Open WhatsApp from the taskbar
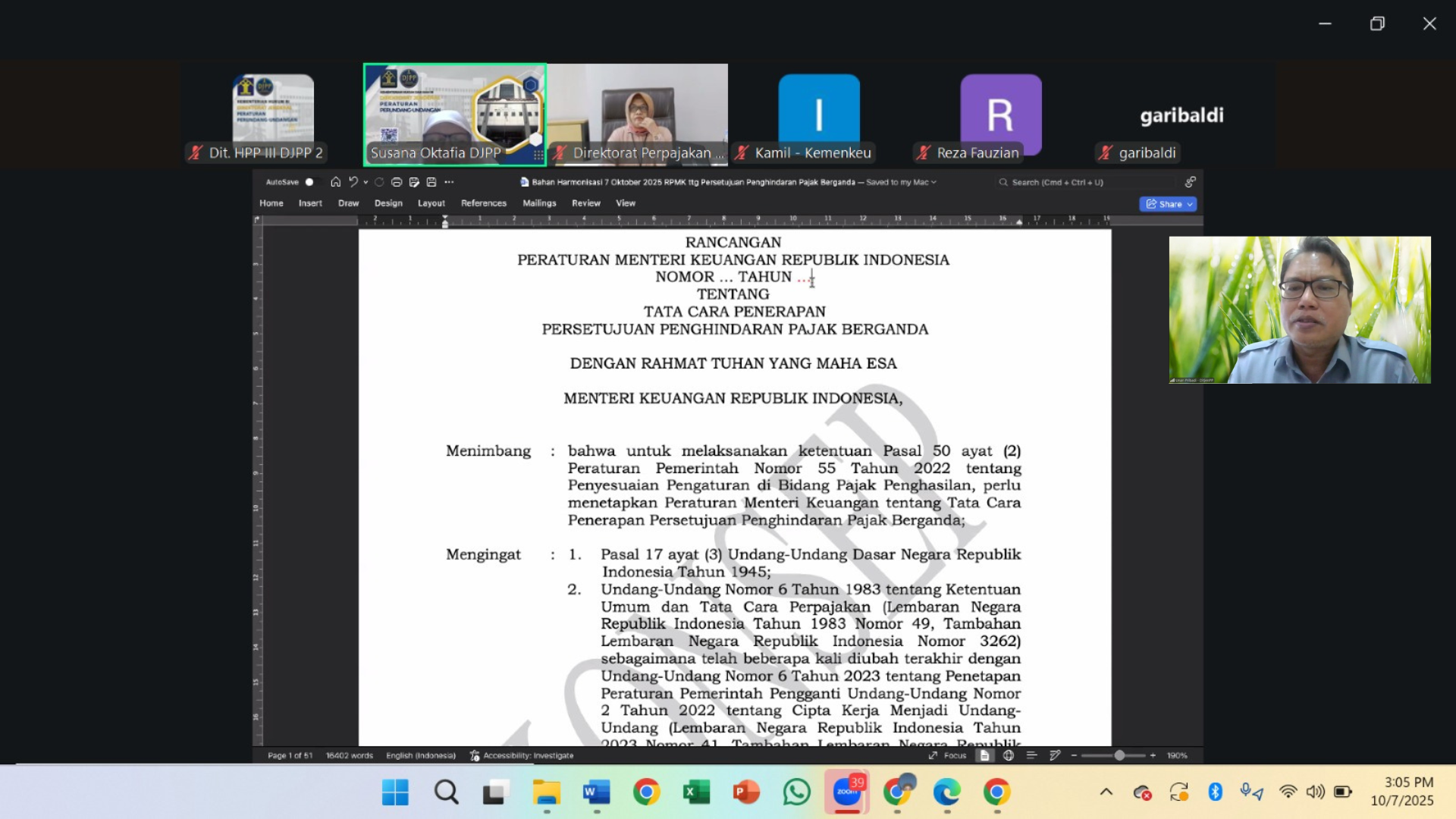The image size is (1456, 819). pyautogui.click(x=796, y=792)
